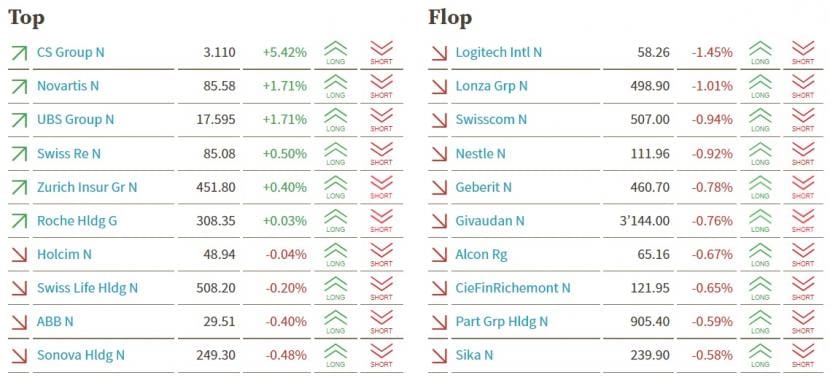Open the Swiss Life Hldg N link
The width and height of the screenshot is (830, 383).
point(87,288)
